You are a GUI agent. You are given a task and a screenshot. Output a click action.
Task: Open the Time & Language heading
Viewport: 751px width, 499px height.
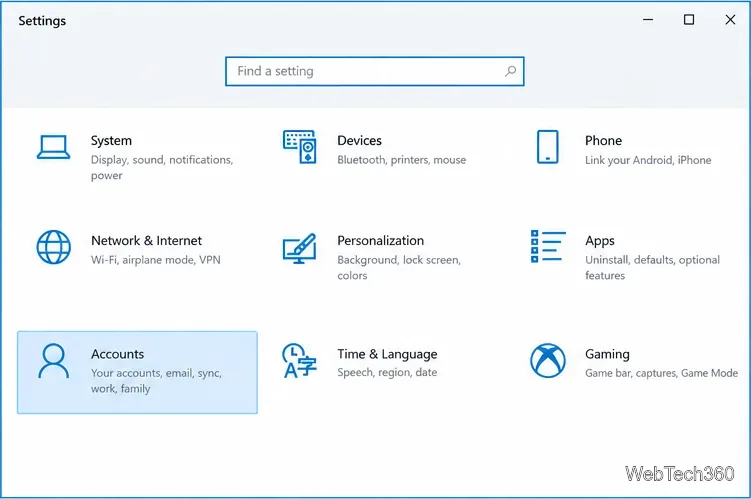point(387,354)
